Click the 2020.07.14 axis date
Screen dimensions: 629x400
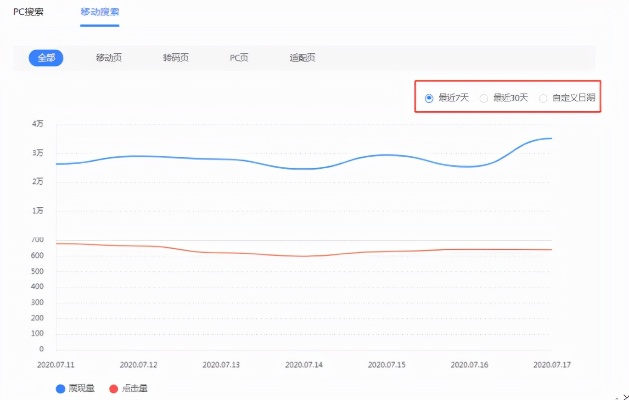[x=304, y=365]
